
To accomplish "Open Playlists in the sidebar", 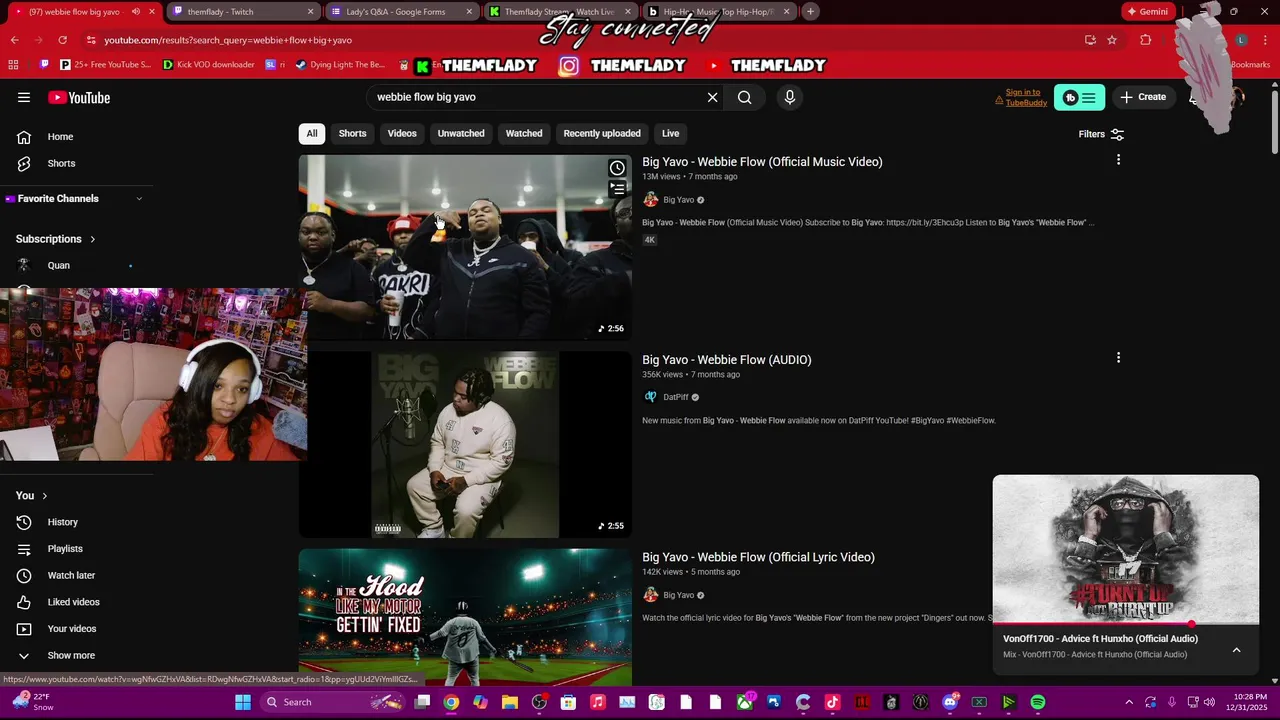I will click(x=65, y=549).
